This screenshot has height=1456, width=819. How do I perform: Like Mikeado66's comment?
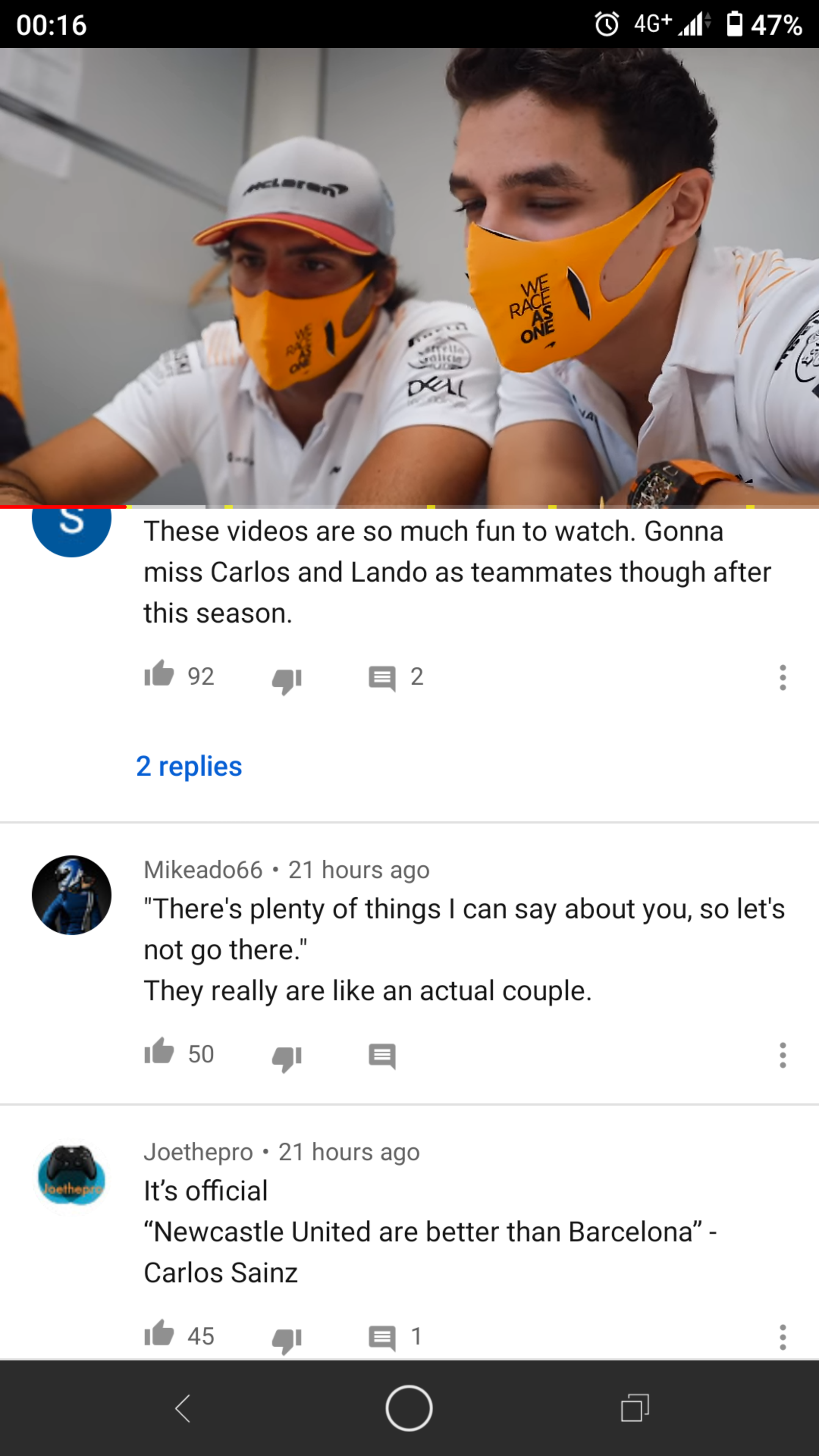pyautogui.click(x=159, y=1052)
